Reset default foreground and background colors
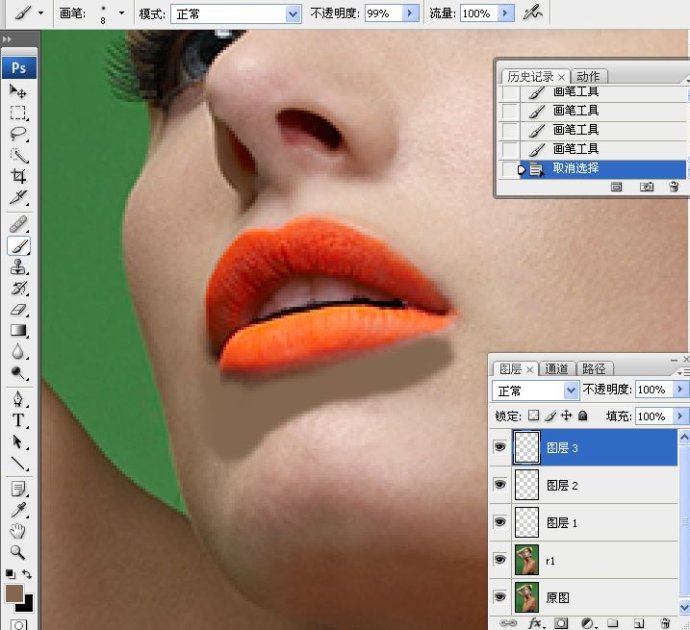The image size is (690, 630). coord(10,574)
